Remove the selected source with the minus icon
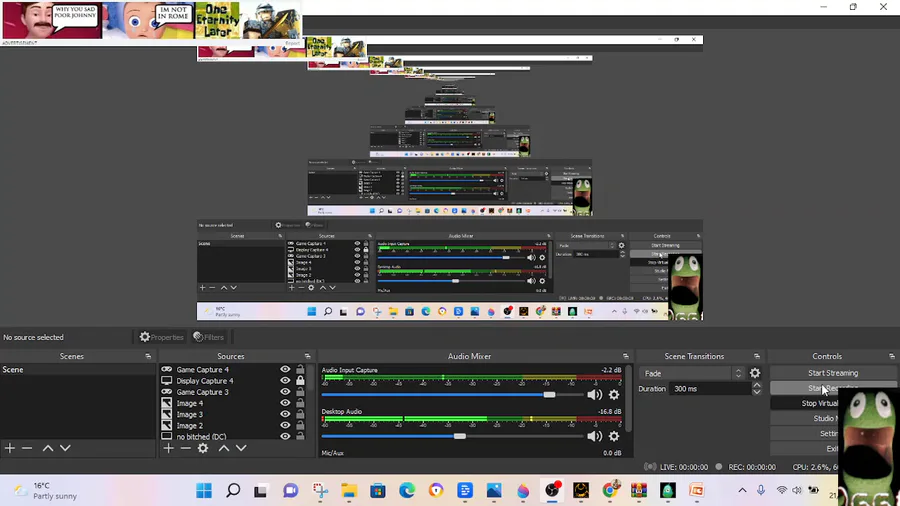900x506 pixels. coord(185,448)
